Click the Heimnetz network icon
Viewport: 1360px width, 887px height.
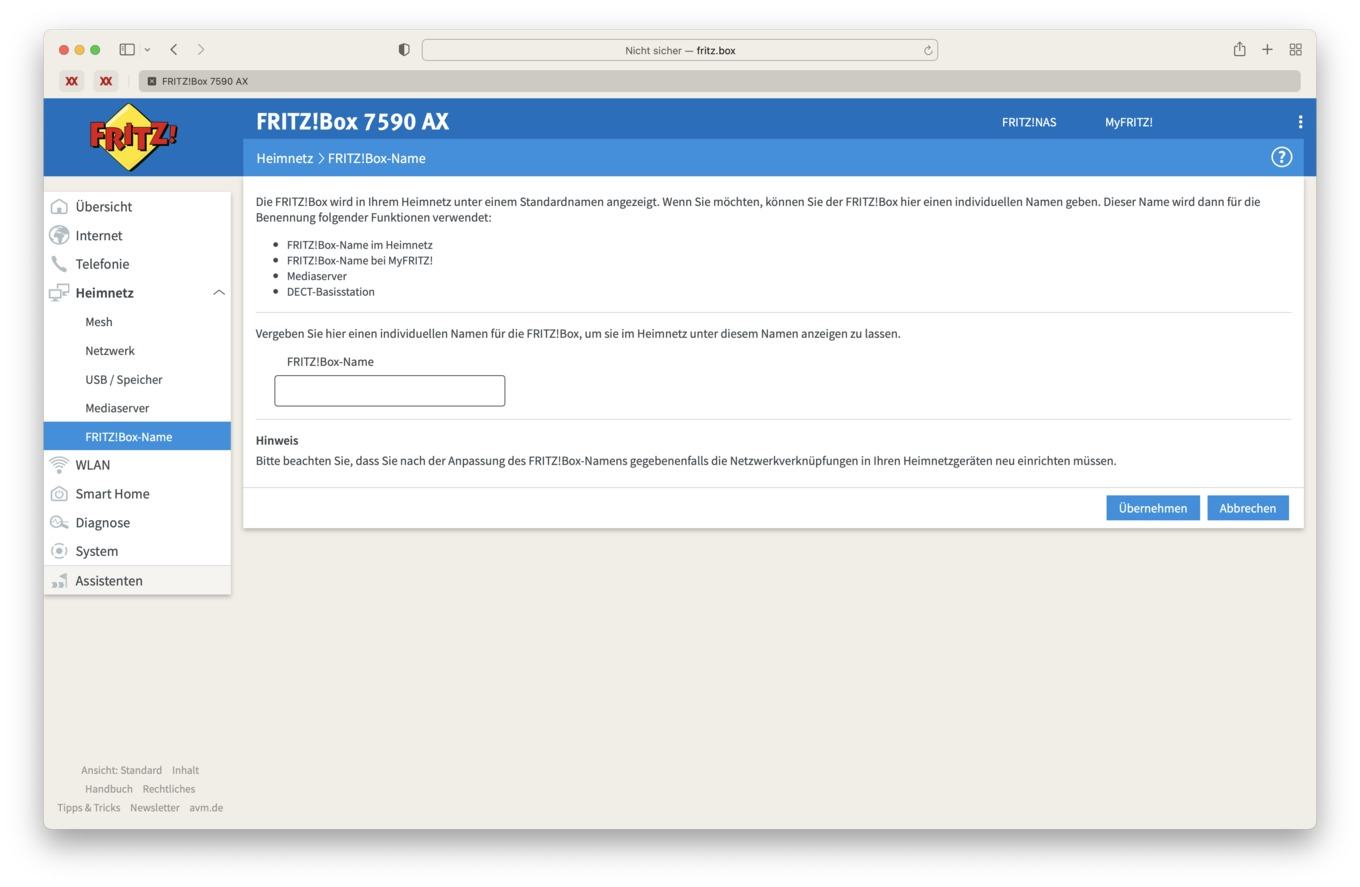(x=59, y=293)
